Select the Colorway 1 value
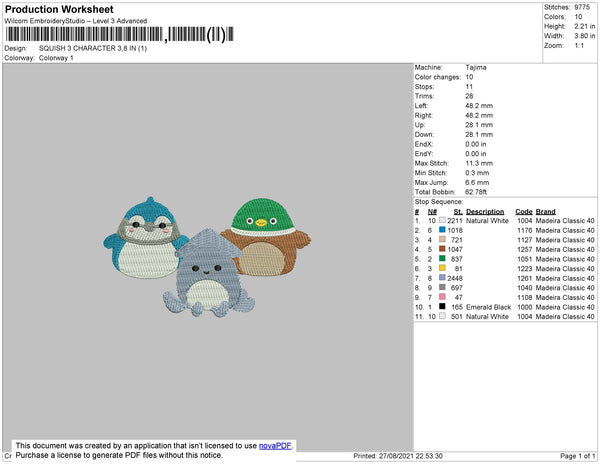Screen dimensions: 600x464 [x=56, y=58]
